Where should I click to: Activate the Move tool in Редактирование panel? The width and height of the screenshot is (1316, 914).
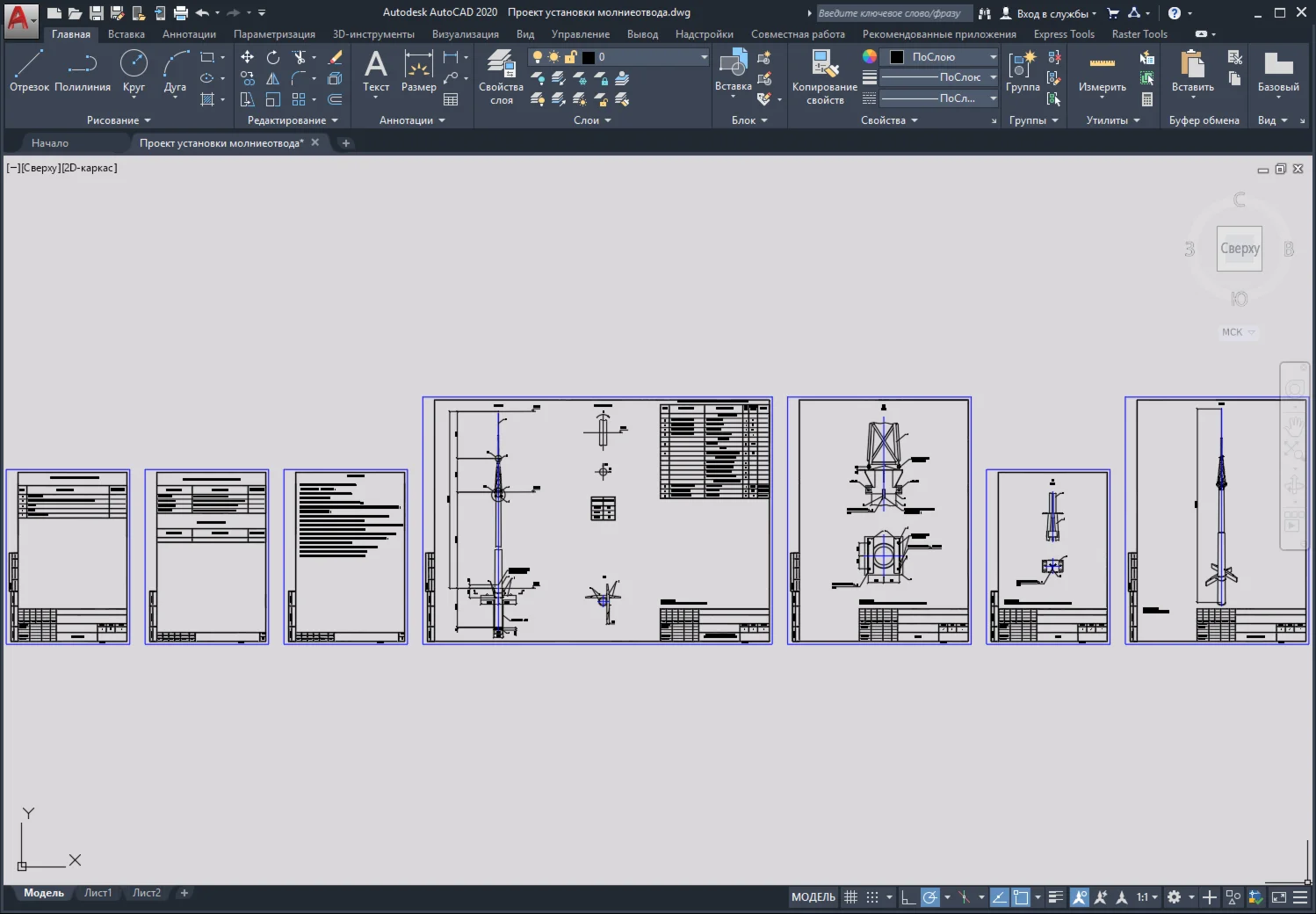(248, 57)
